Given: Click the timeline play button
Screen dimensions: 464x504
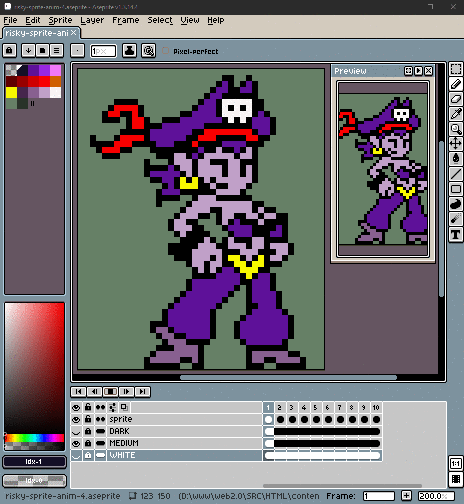Looking at the screenshot, I should (110, 391).
